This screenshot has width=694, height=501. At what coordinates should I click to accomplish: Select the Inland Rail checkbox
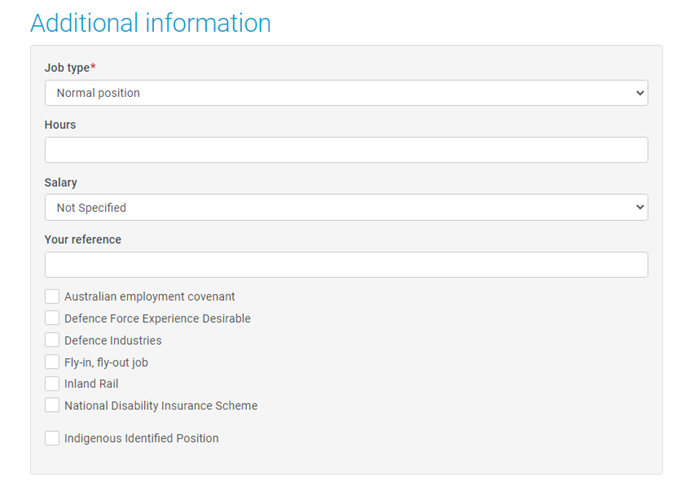point(52,383)
